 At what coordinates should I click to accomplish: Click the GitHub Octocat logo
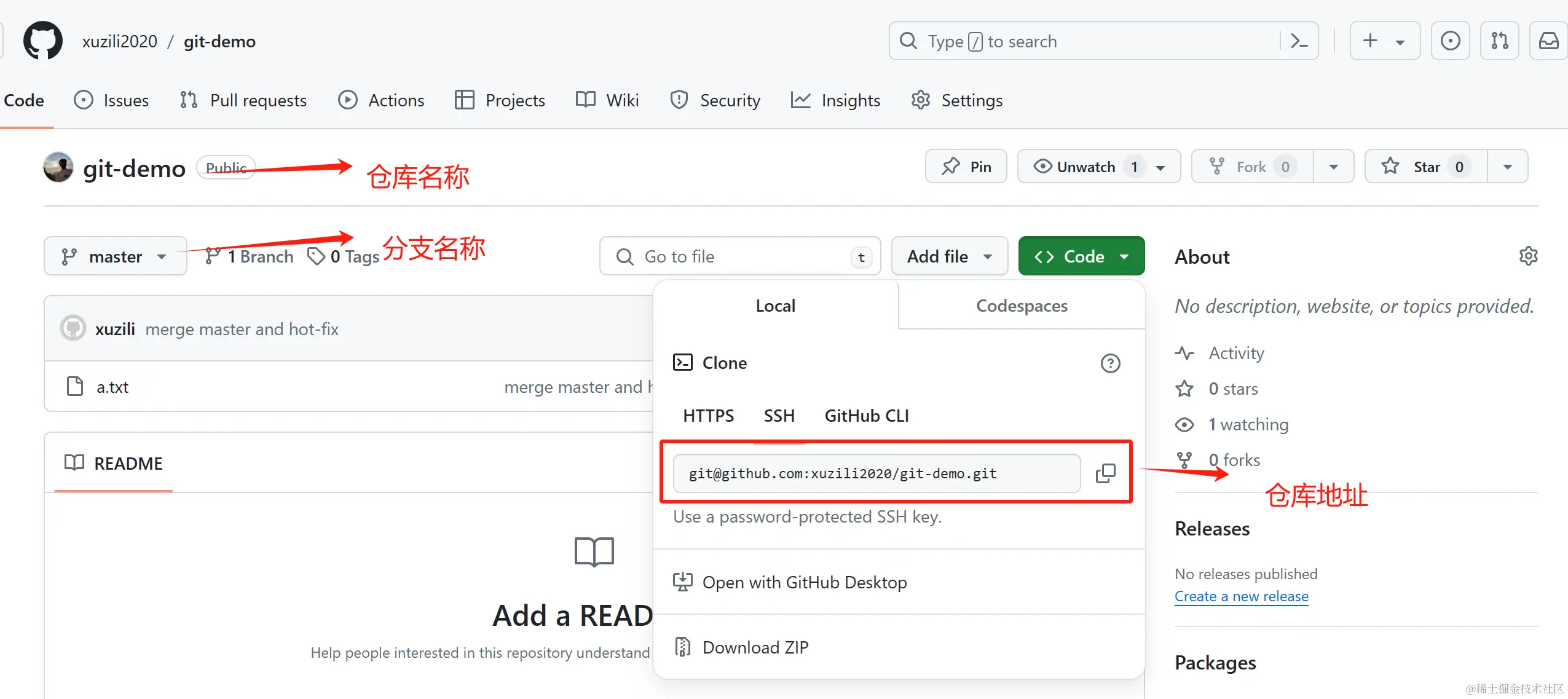[42, 41]
